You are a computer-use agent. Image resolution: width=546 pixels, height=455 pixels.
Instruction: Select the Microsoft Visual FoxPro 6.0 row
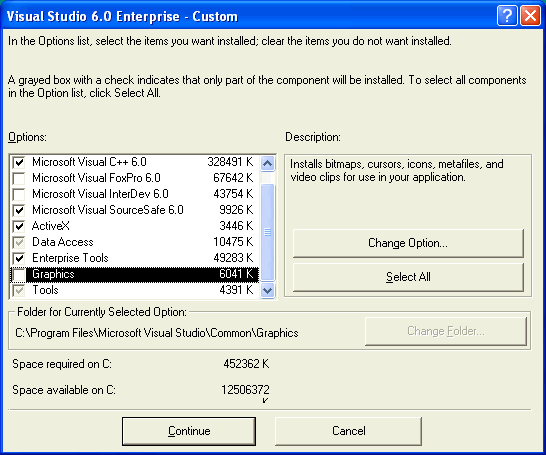(134, 178)
